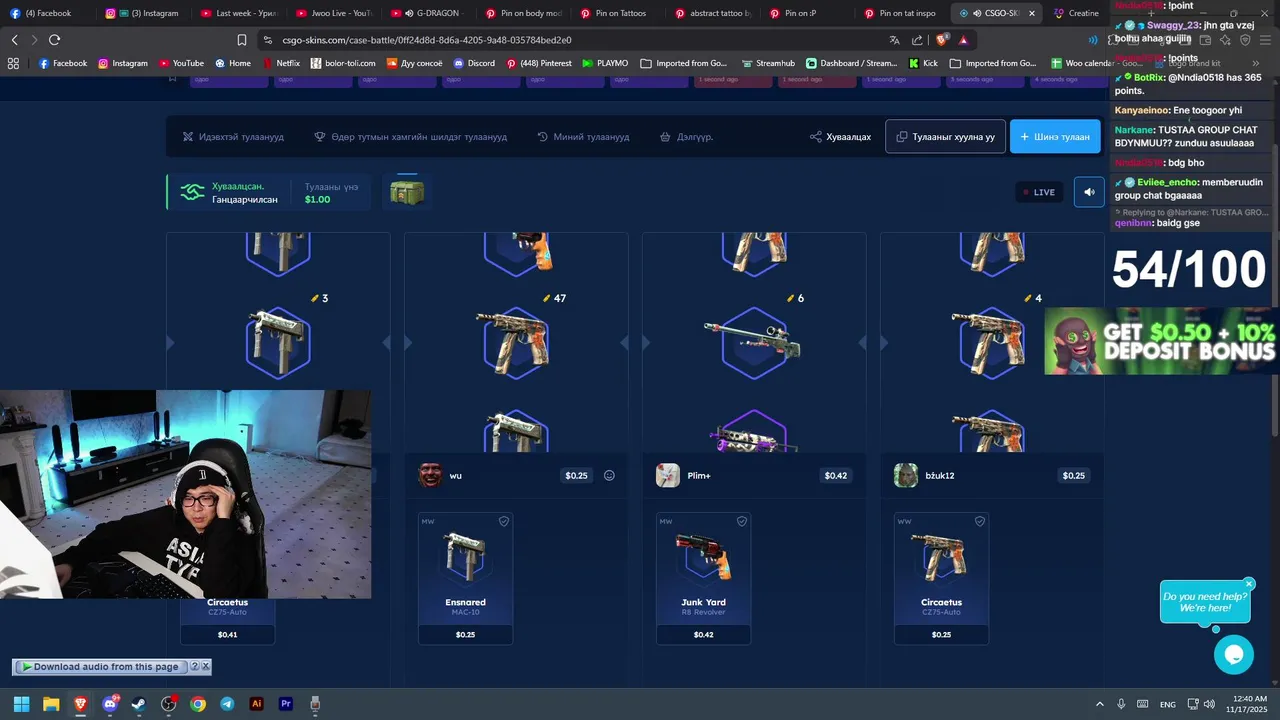Open the volume control in system tray
This screenshot has height=720, width=1280.
click(x=1209, y=704)
